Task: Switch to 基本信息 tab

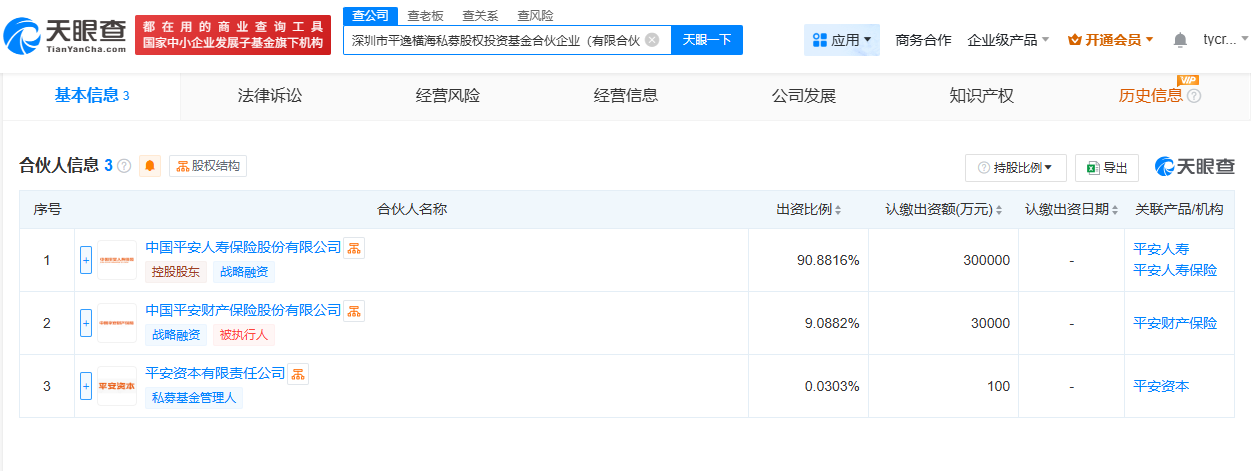Action: [x=92, y=96]
